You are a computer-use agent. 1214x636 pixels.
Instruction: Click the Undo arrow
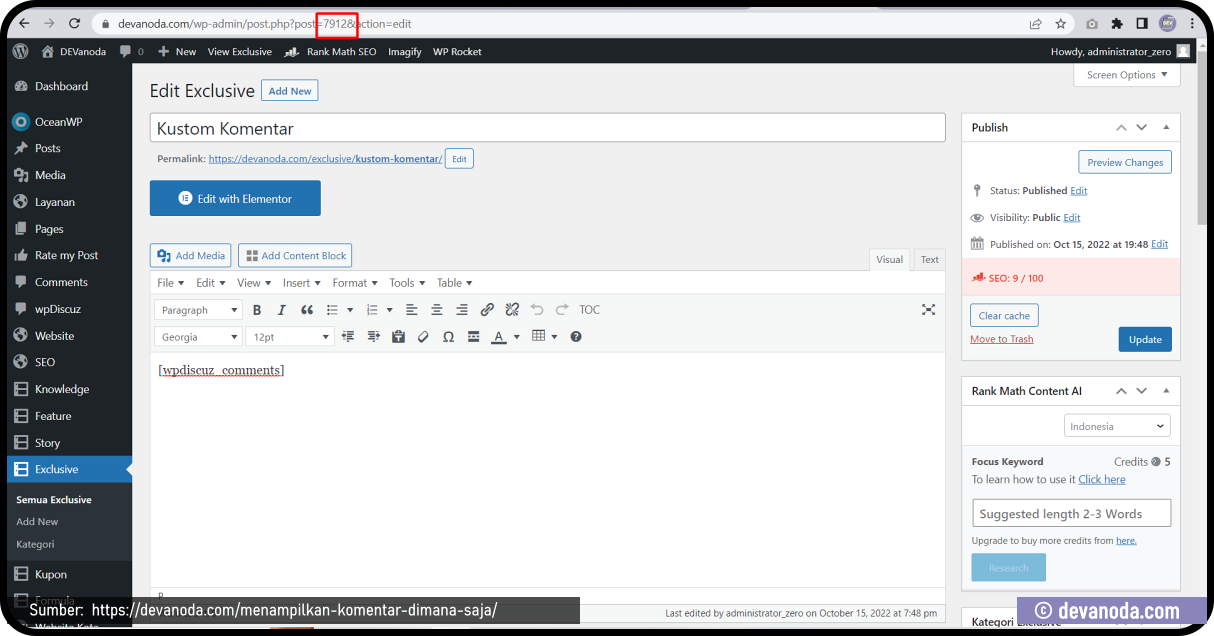click(537, 310)
